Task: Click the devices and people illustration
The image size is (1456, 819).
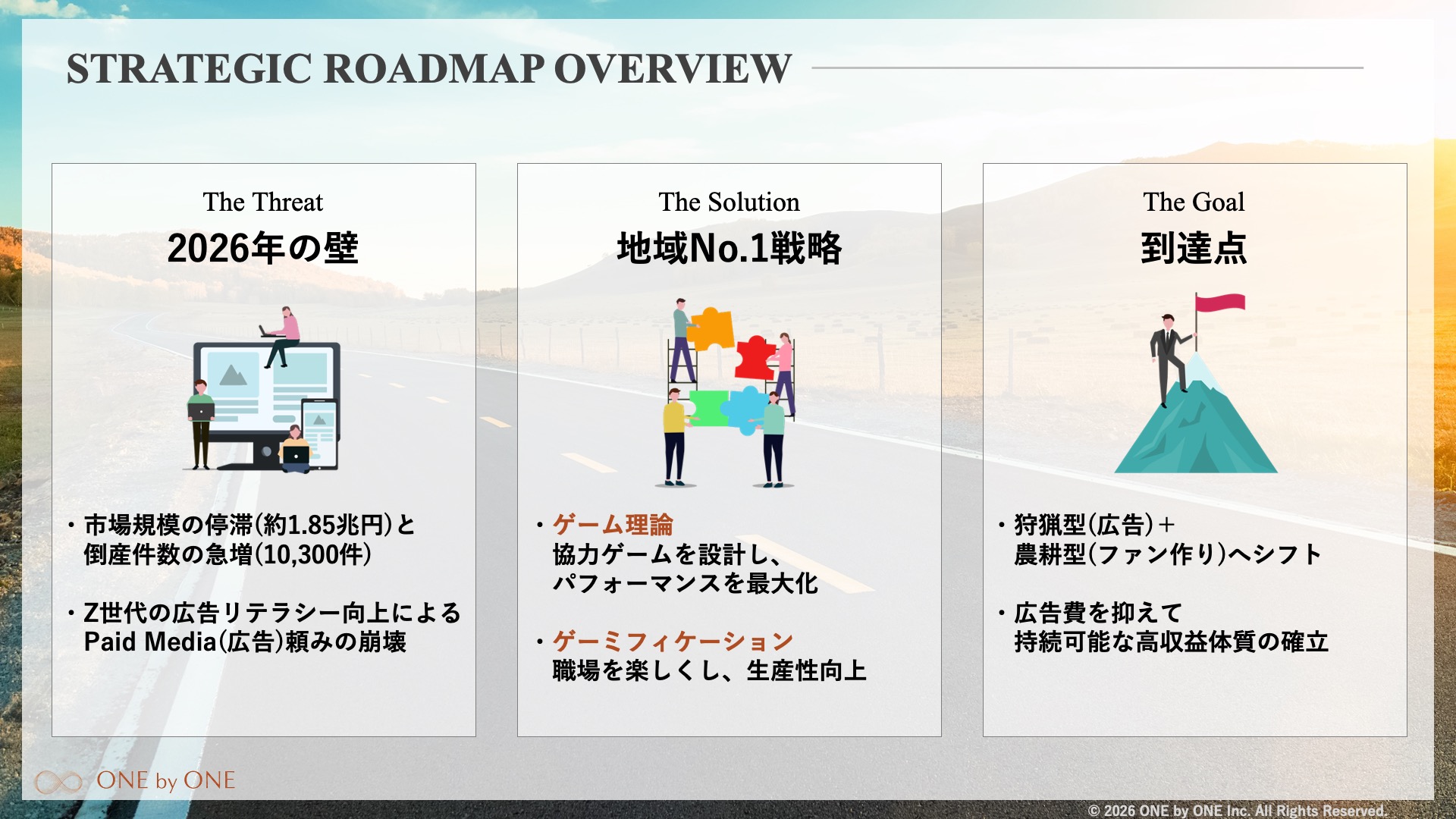Action: coord(263,389)
